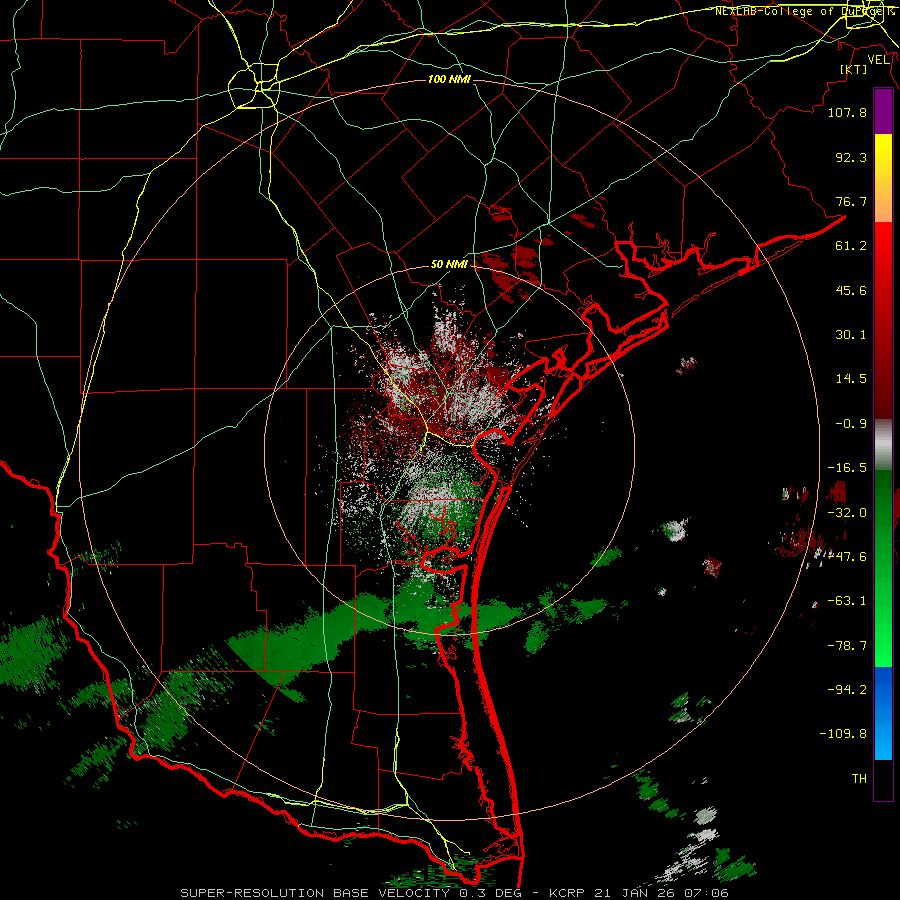Image resolution: width=900 pixels, height=900 pixels.
Task: Click the [KT] units label
Action: 854,69
